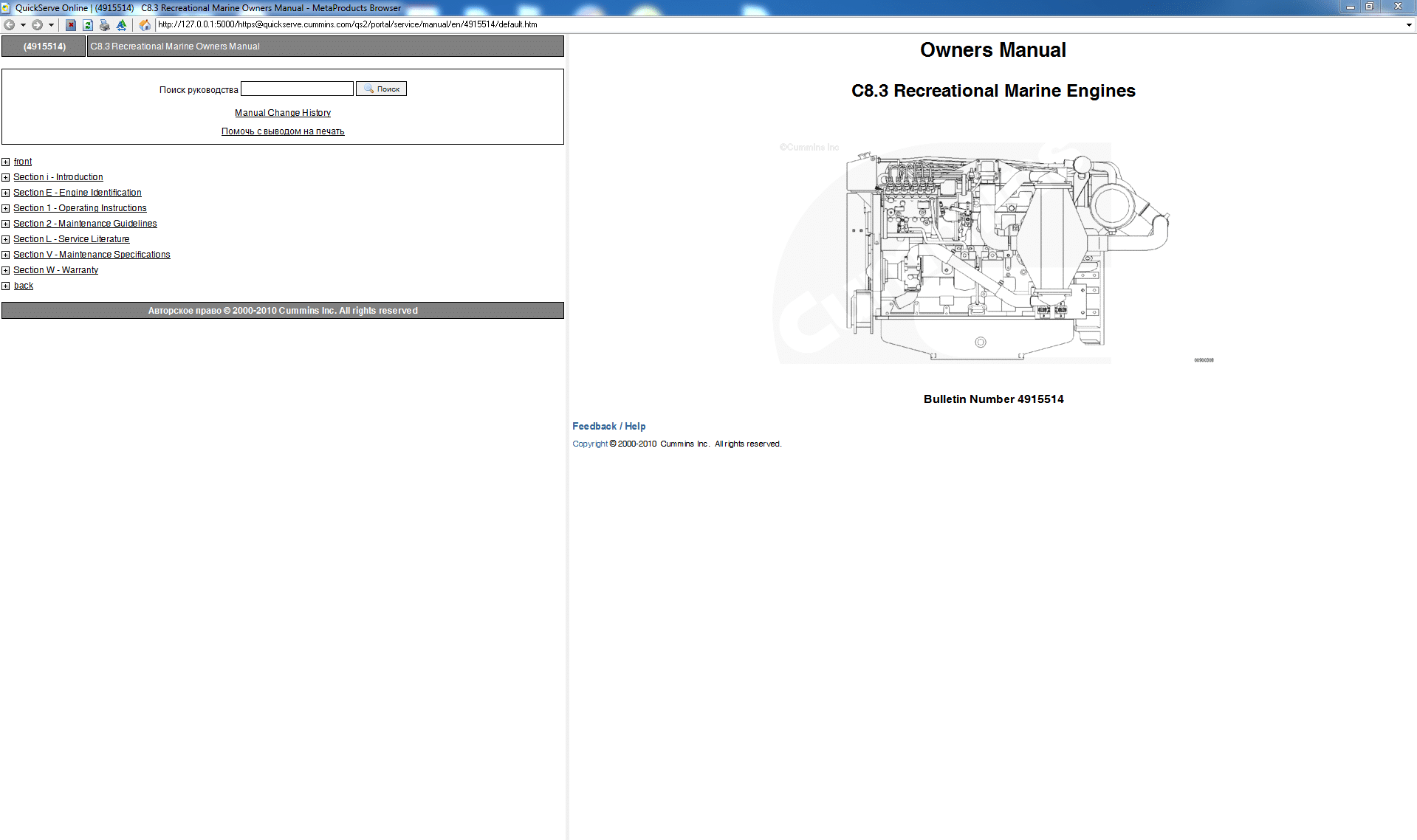This screenshot has width=1417, height=840.
Task: Open the Back button history dropdown
Action: coord(22,24)
